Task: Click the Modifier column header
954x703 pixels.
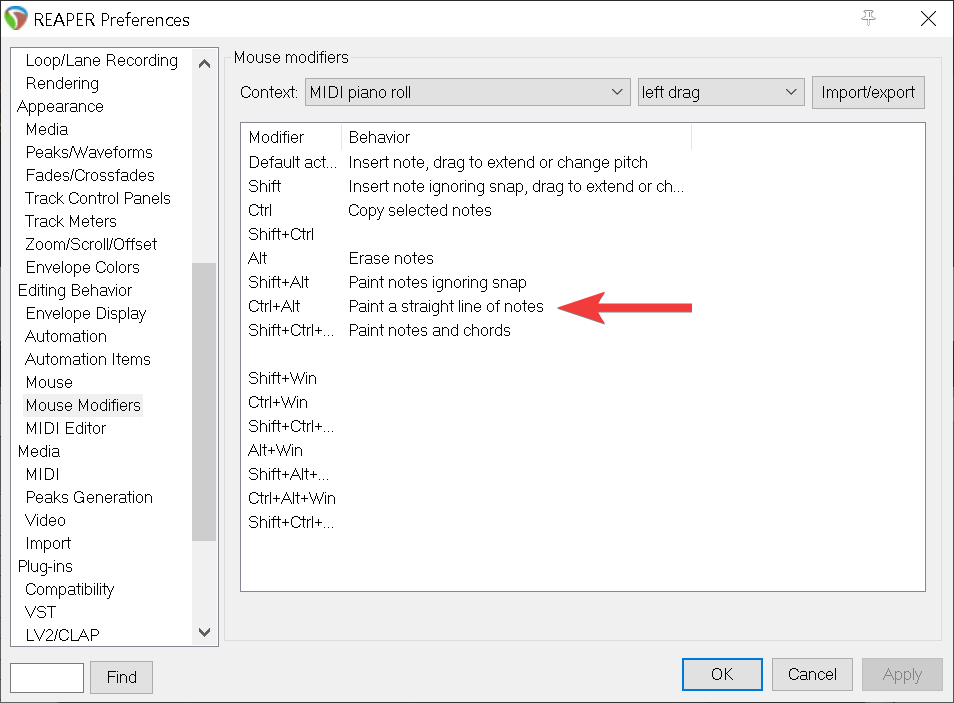Action: 291,138
